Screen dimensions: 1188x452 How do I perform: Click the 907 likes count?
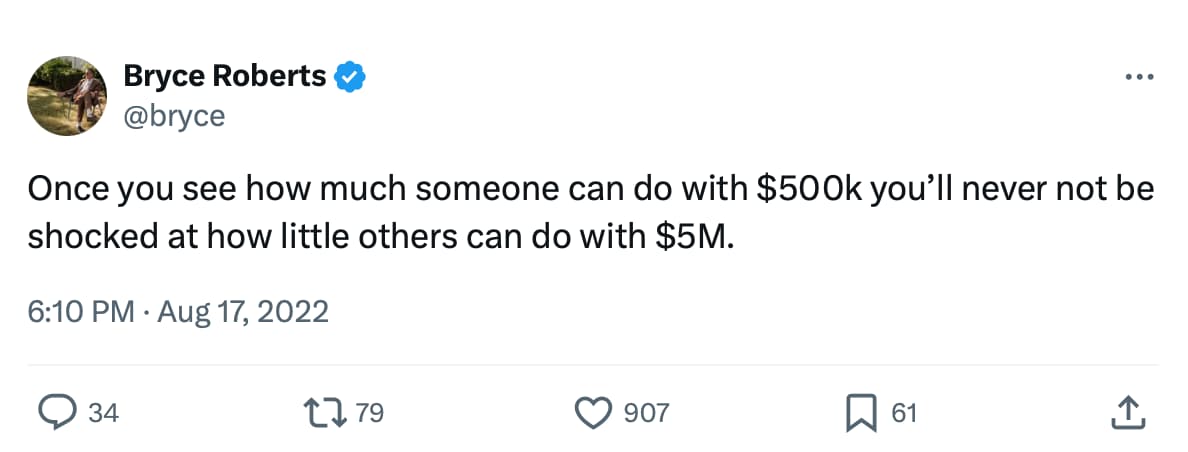[x=646, y=412]
